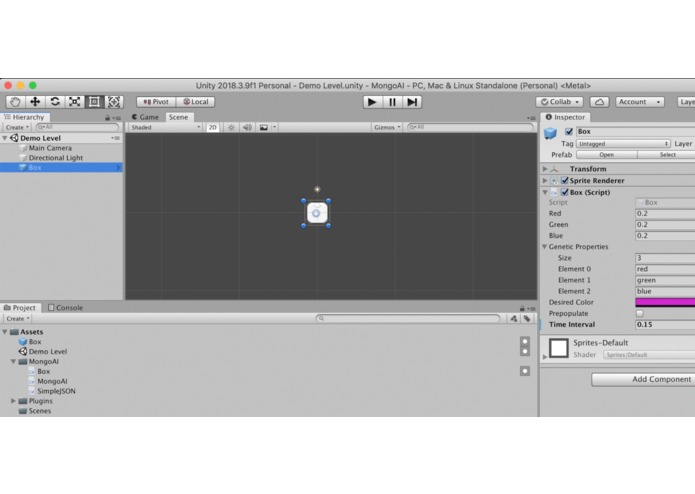Collapse the Genetic Properties array
Image resolution: width=695 pixels, height=494 pixels.
pyautogui.click(x=544, y=247)
